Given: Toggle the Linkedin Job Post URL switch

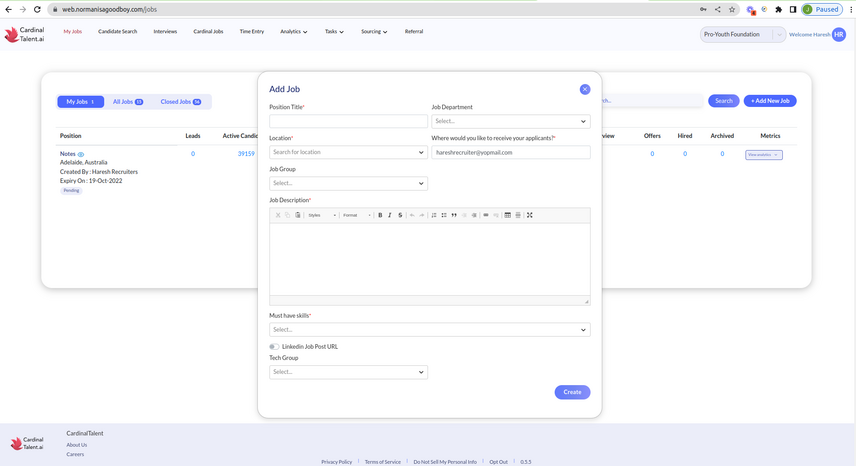Looking at the screenshot, I should [x=274, y=347].
